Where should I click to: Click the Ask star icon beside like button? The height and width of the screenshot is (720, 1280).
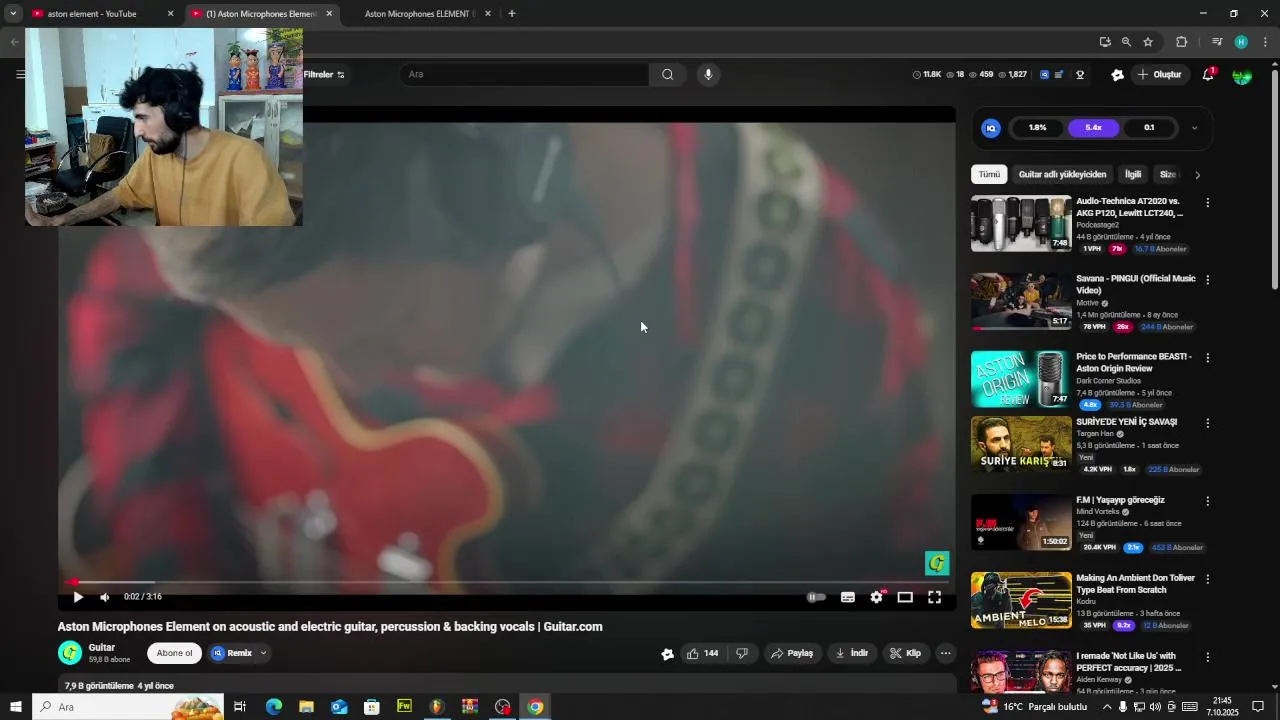coord(667,654)
